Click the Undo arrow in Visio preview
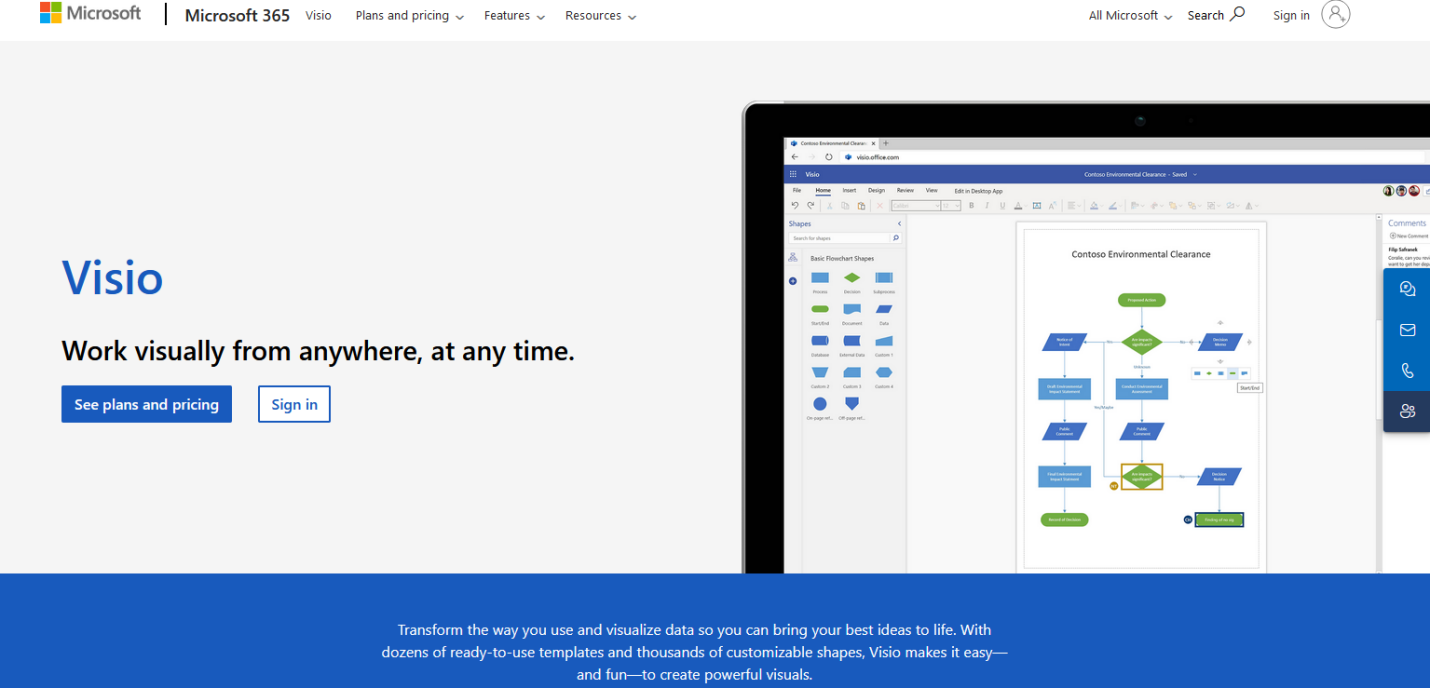The height and width of the screenshot is (688, 1430). tap(795, 205)
